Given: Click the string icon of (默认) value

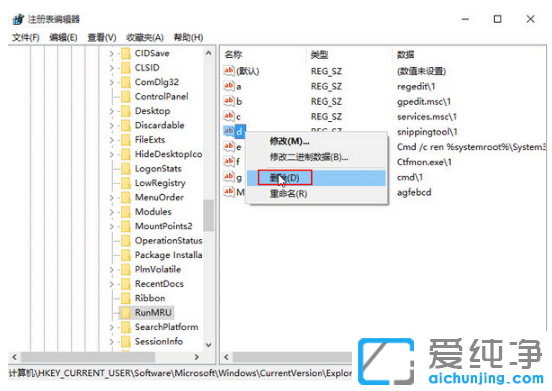Looking at the screenshot, I should coord(229,71).
